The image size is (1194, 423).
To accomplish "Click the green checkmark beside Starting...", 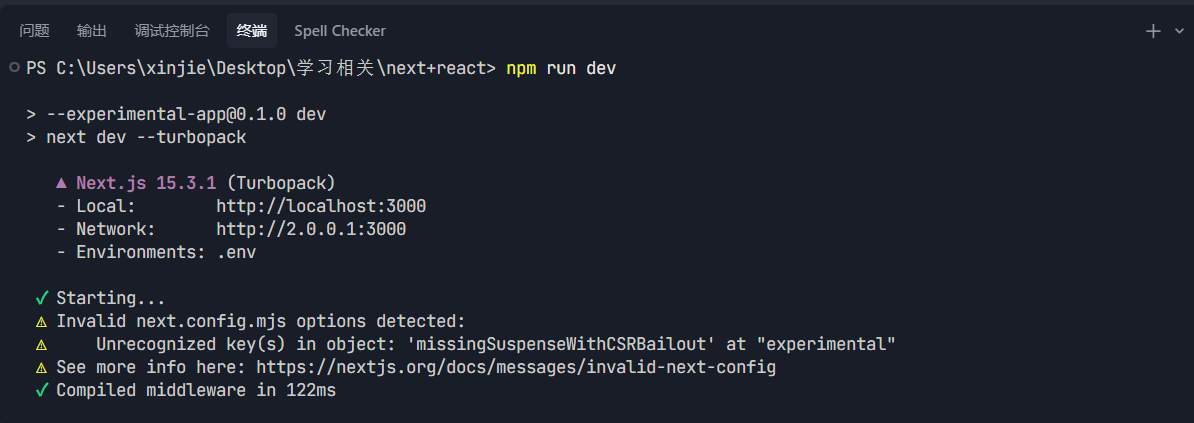I will click(42, 298).
